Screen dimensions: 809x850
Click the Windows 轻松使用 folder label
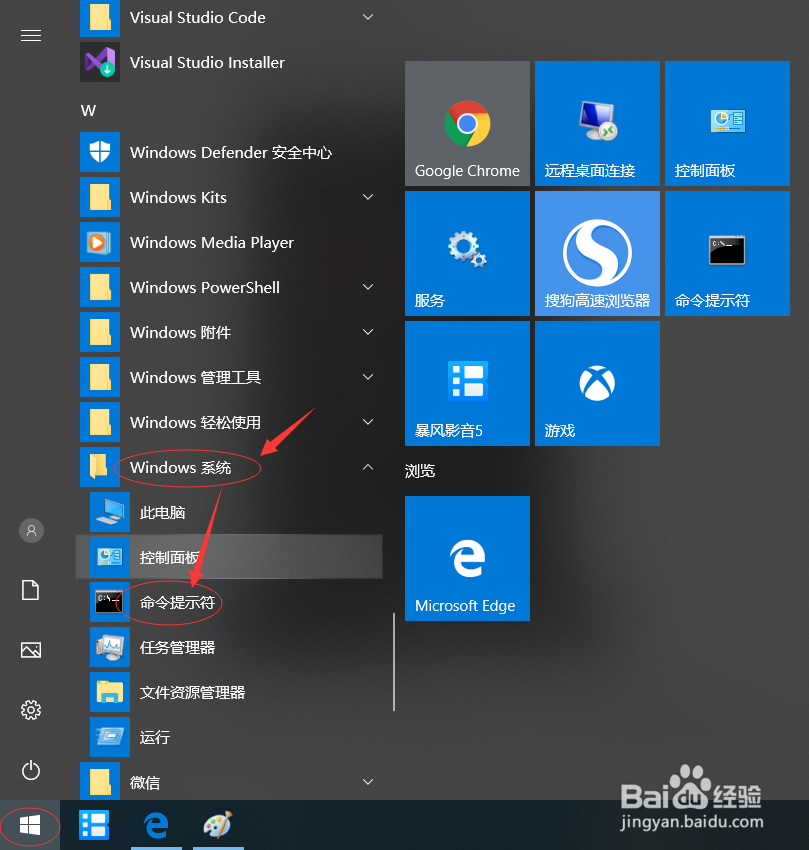(196, 422)
